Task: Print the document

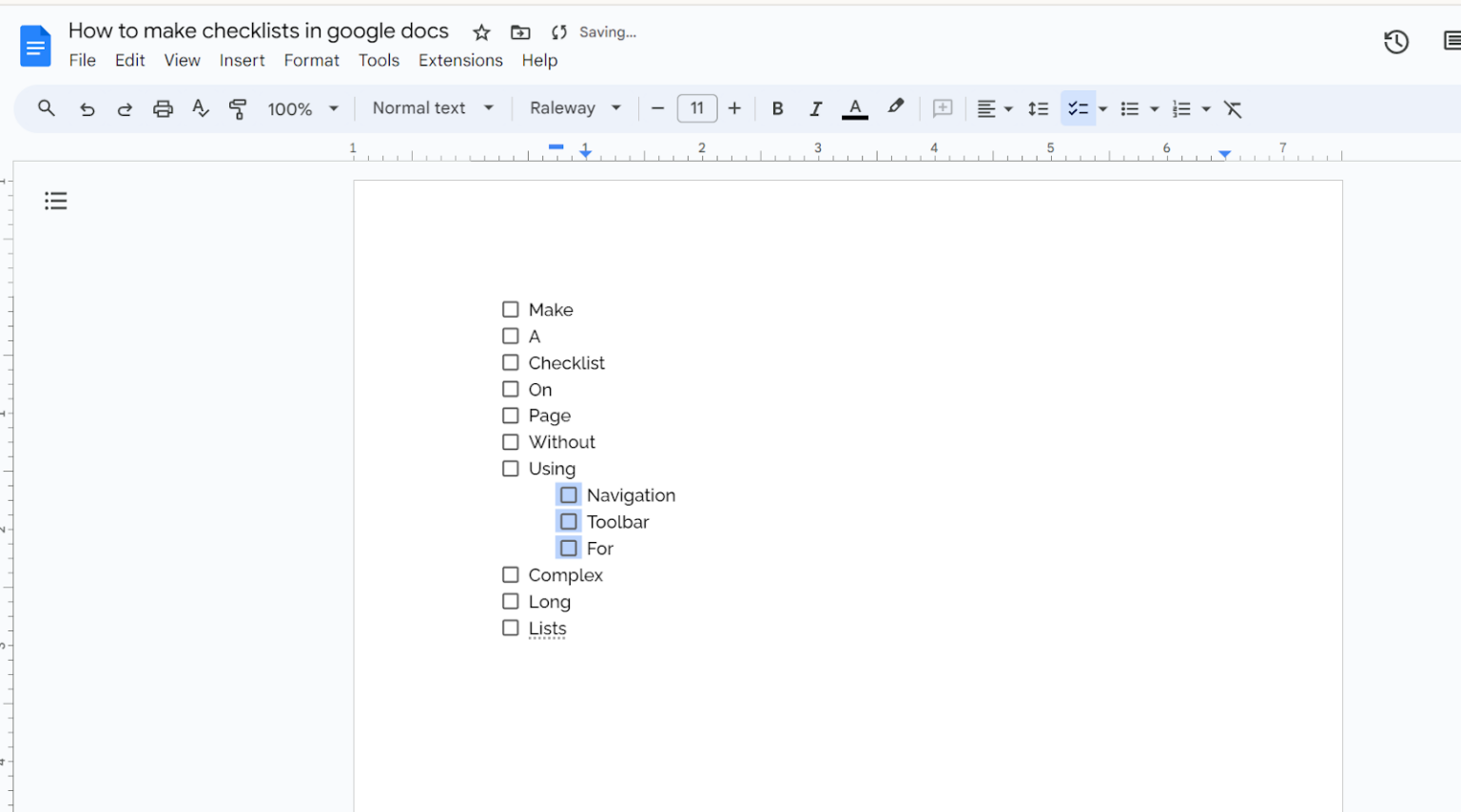Action: click(163, 108)
